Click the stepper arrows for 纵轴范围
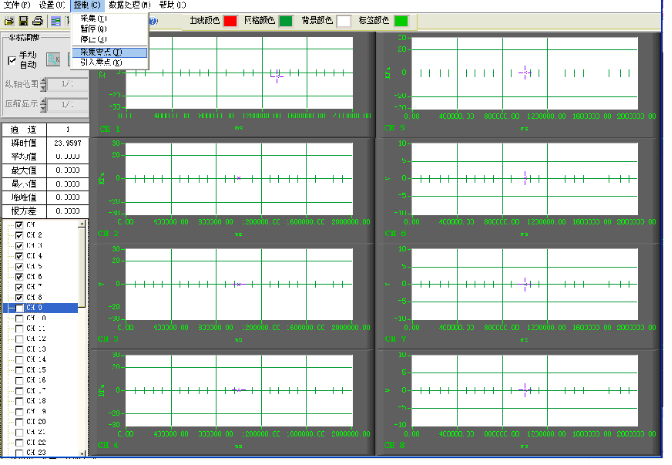 pos(43,84)
